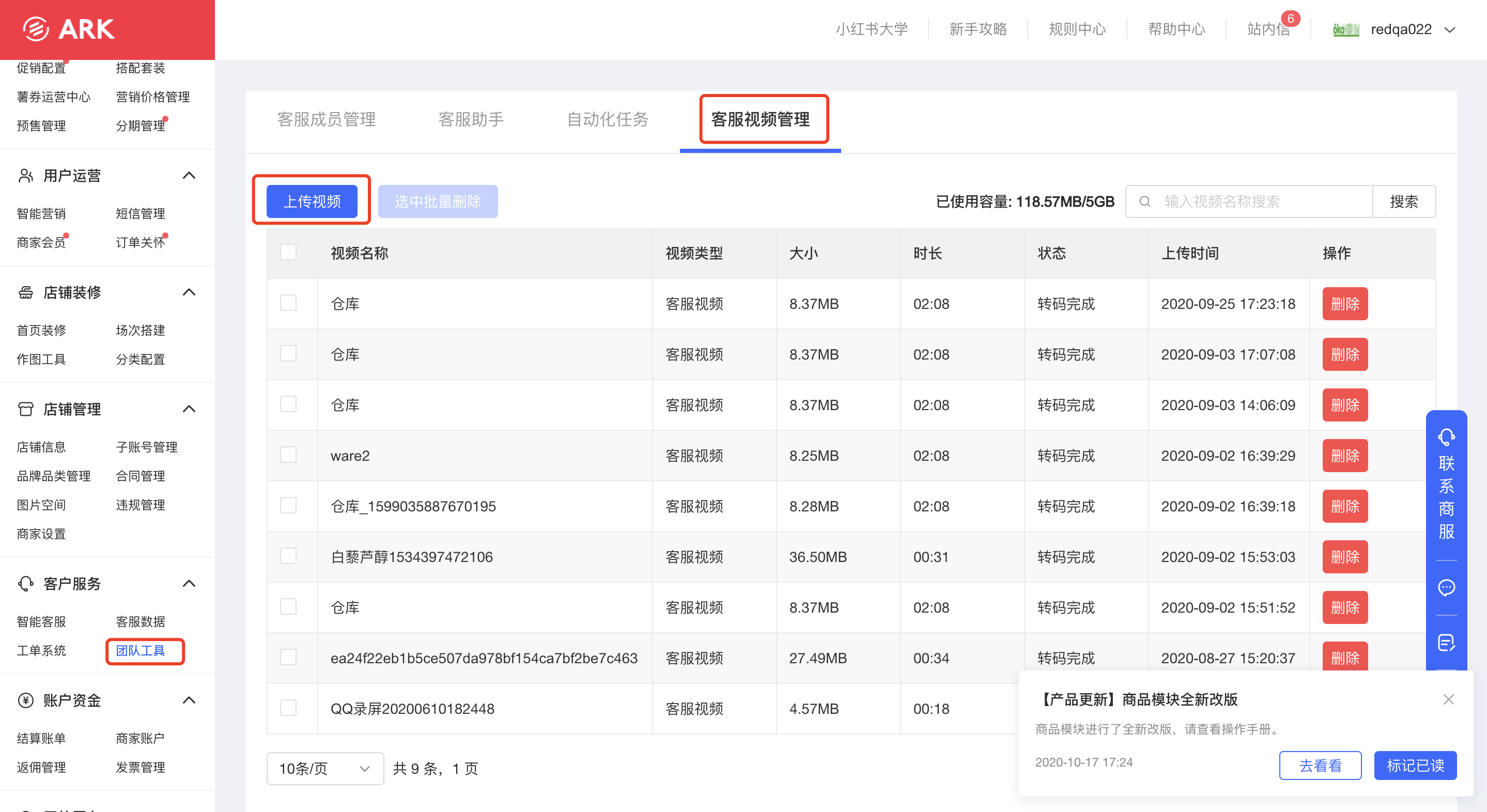Open 图片空间 in the sidebar
This screenshot has height=812, width=1487.
pos(41,505)
